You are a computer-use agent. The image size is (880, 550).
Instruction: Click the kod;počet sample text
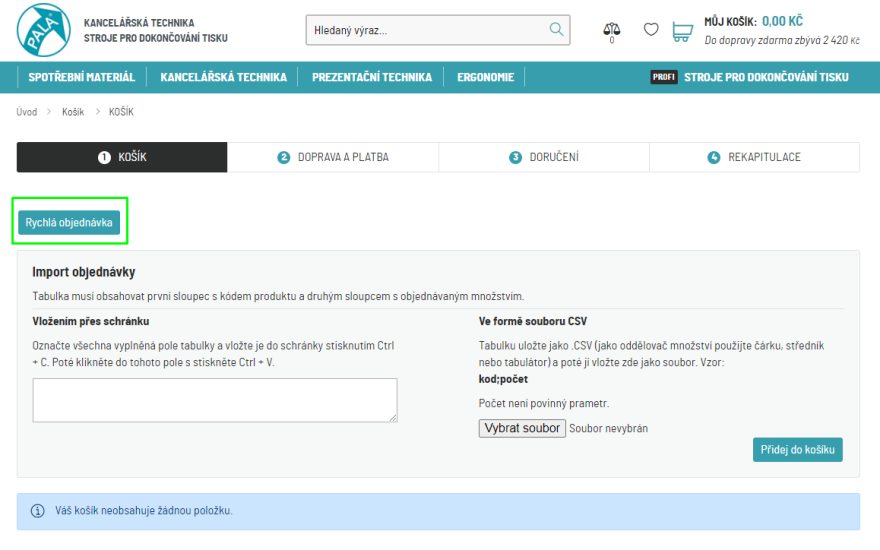pos(503,379)
